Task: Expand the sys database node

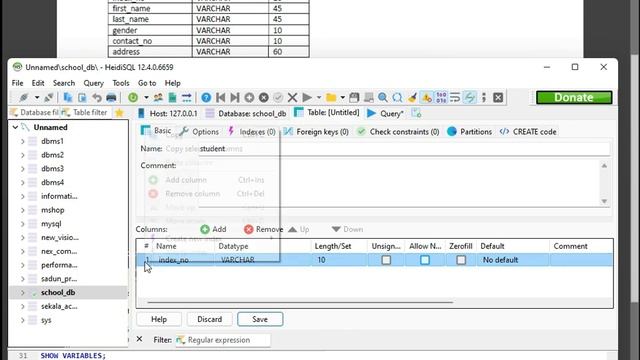Action: [x=22, y=320]
